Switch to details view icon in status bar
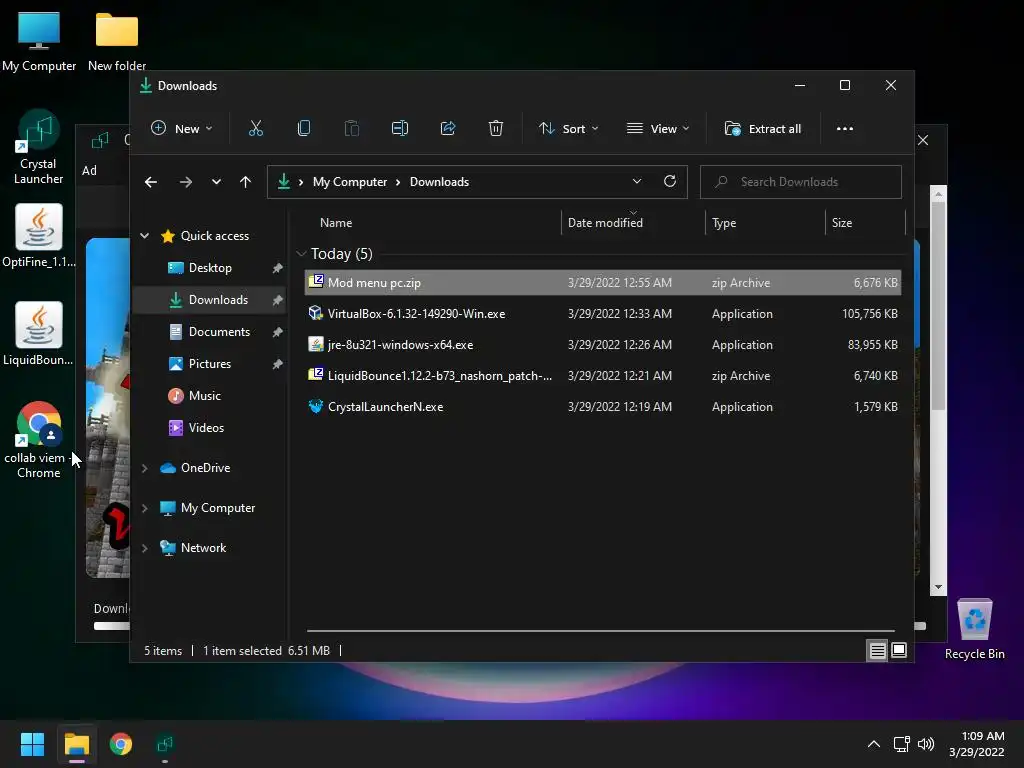 click(x=877, y=650)
